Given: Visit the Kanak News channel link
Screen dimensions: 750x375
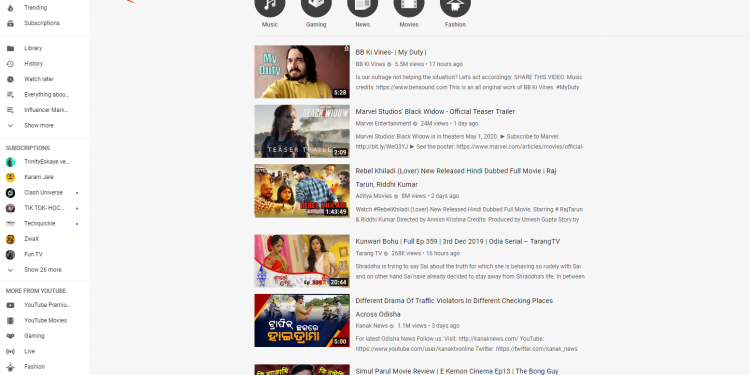Looking at the screenshot, I should (372, 326).
